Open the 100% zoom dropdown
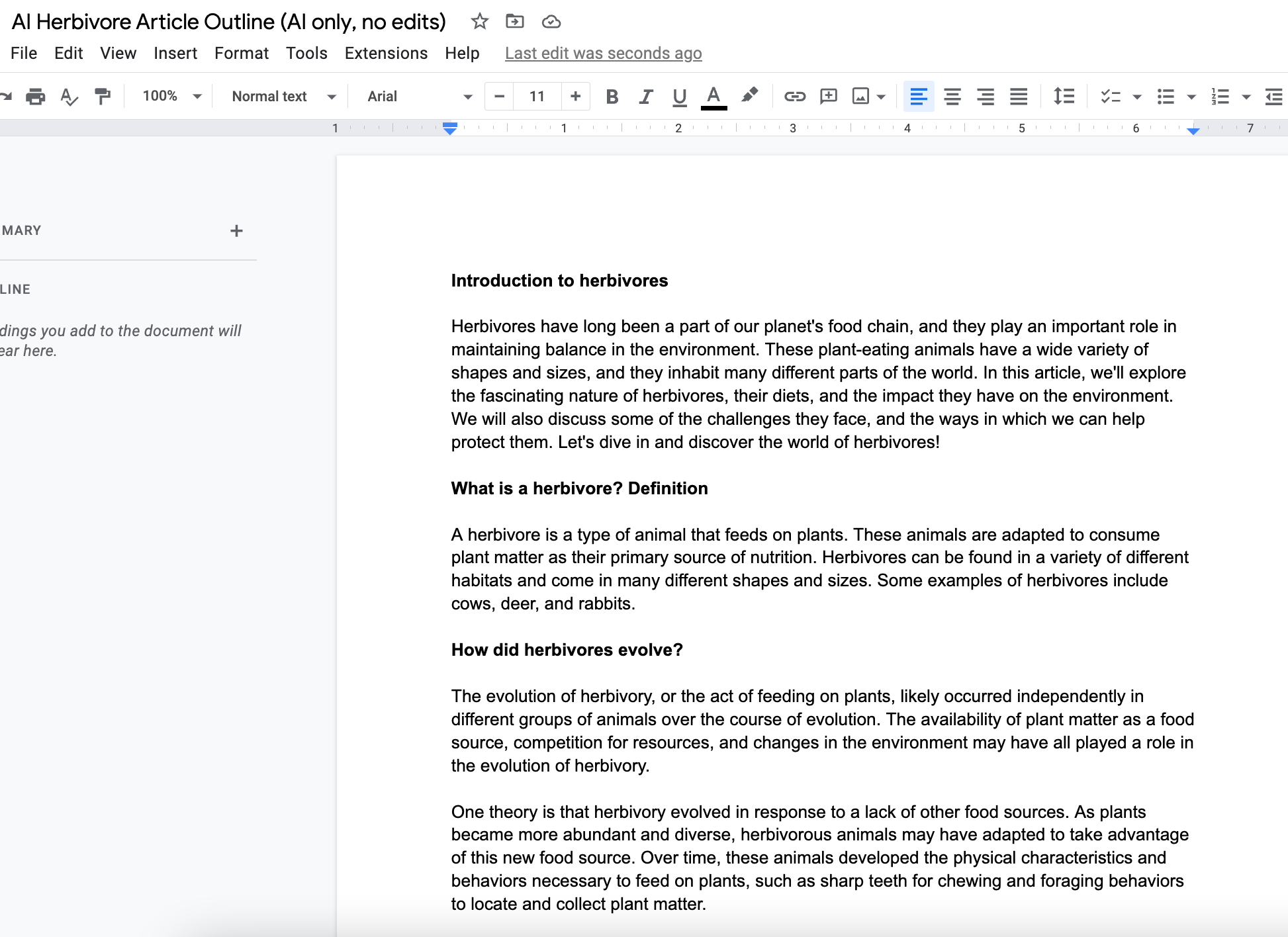The height and width of the screenshot is (937, 1288). tap(171, 97)
